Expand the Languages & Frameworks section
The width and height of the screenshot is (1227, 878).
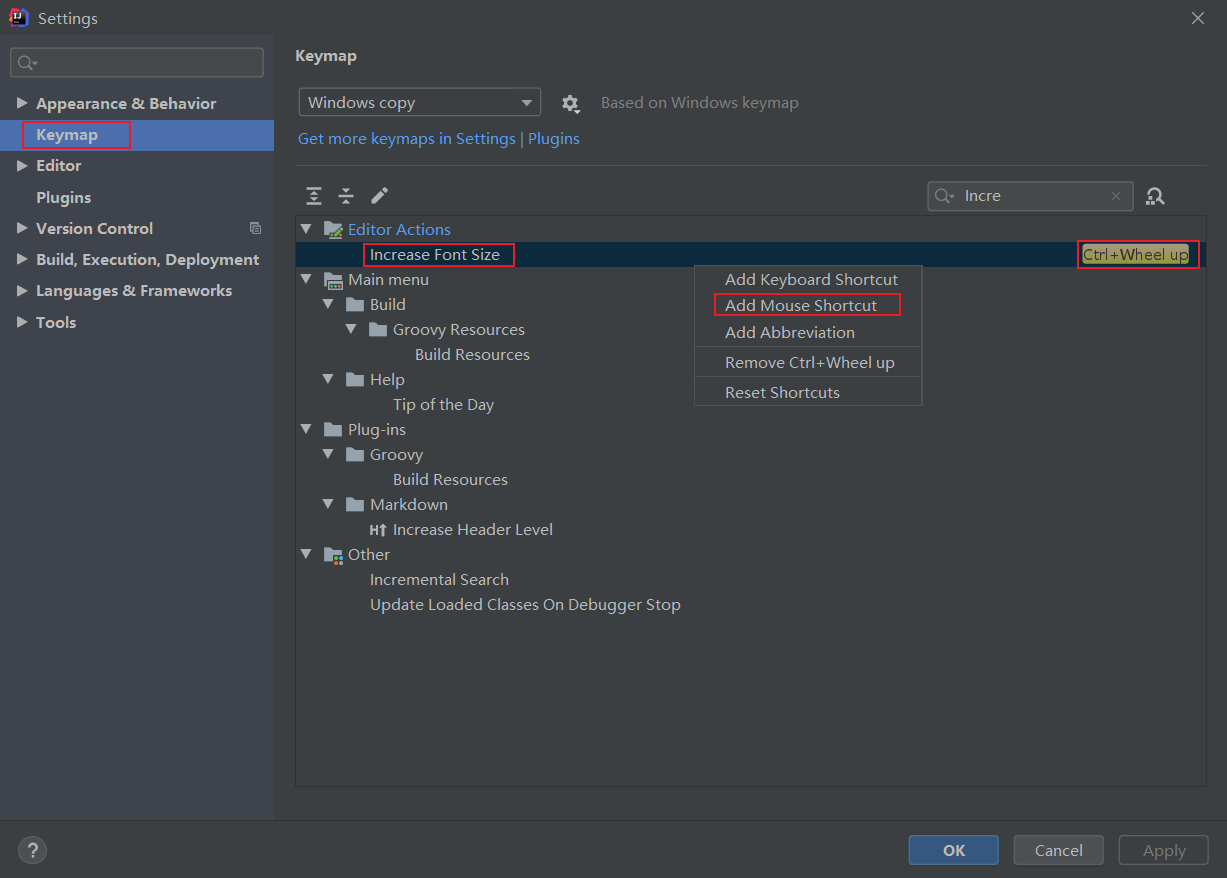coord(22,290)
